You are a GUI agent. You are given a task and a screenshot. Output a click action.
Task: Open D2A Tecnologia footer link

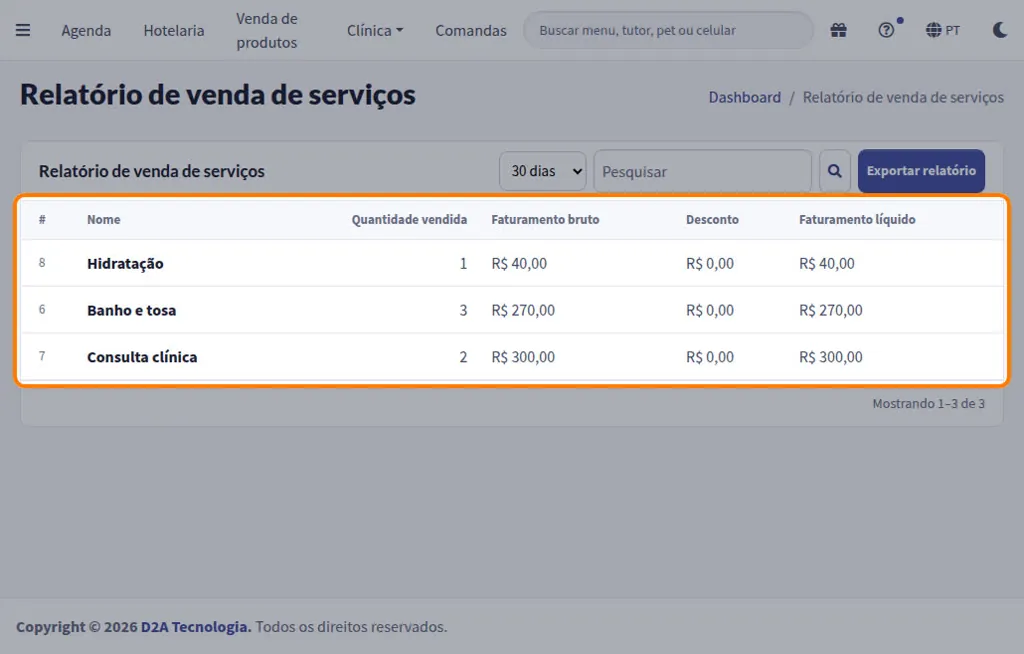coord(196,627)
